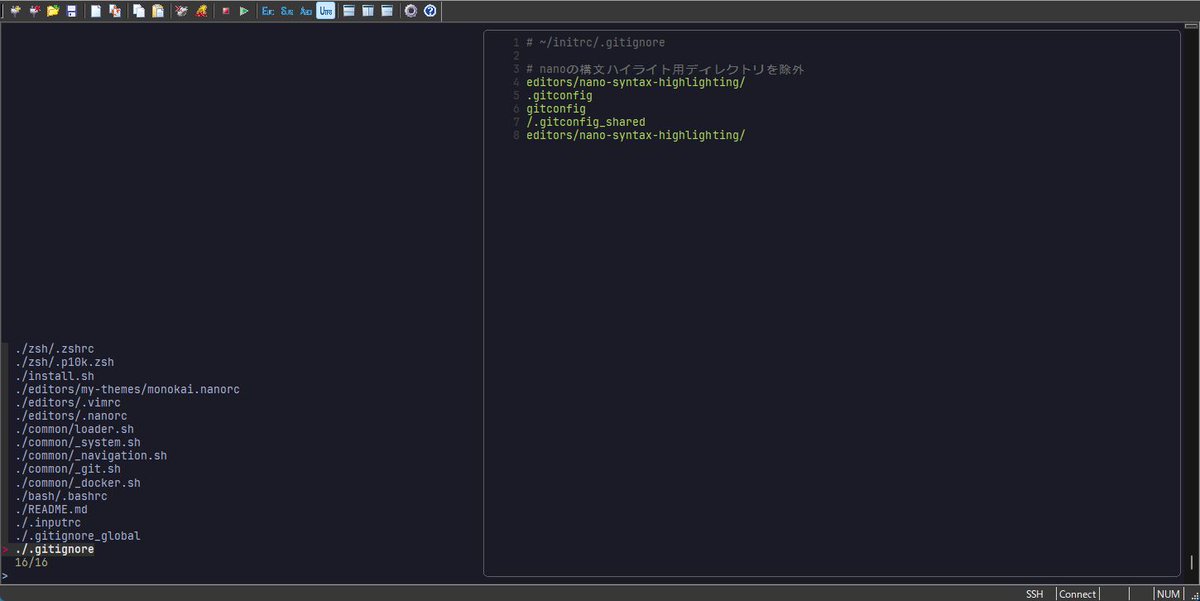Click the Disconnect plug icon with red mark
Screen dimensions: 1200x601
[x=35, y=11]
